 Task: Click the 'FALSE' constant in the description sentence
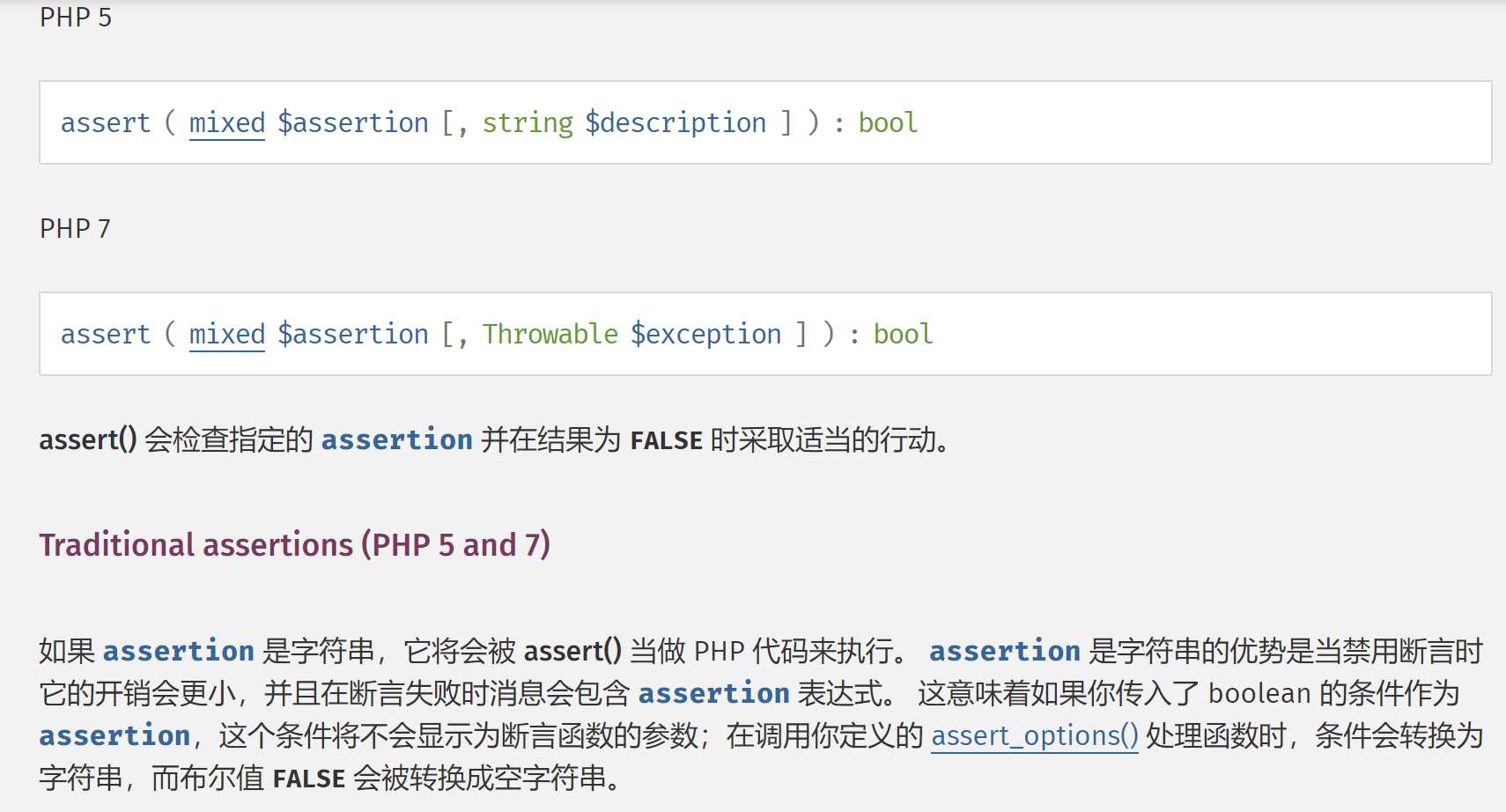tap(667, 440)
